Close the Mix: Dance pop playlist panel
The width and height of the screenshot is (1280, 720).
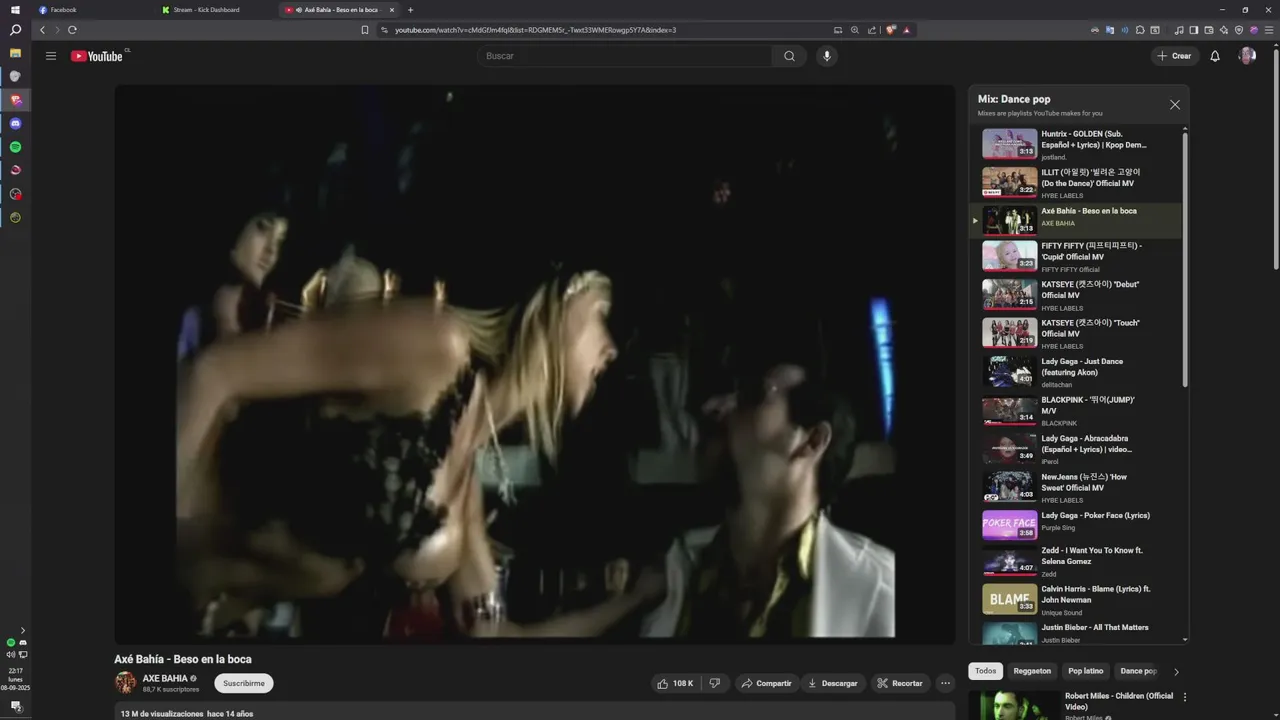click(x=1175, y=104)
